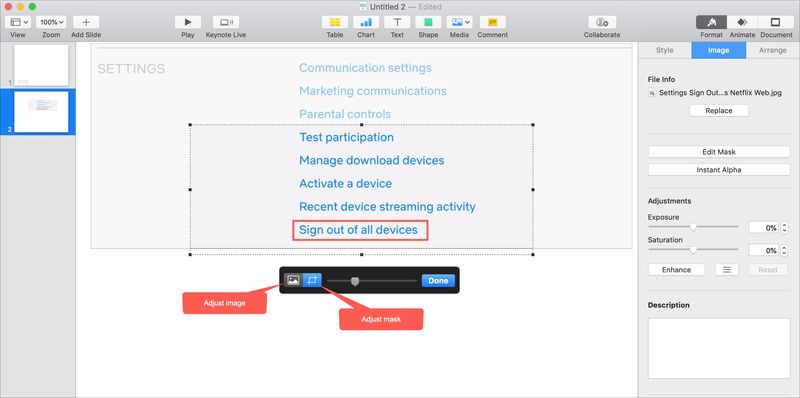Viewport: 800px width, 398px height.
Task: Toggle the Animate inspector
Action: pyautogui.click(x=742, y=22)
